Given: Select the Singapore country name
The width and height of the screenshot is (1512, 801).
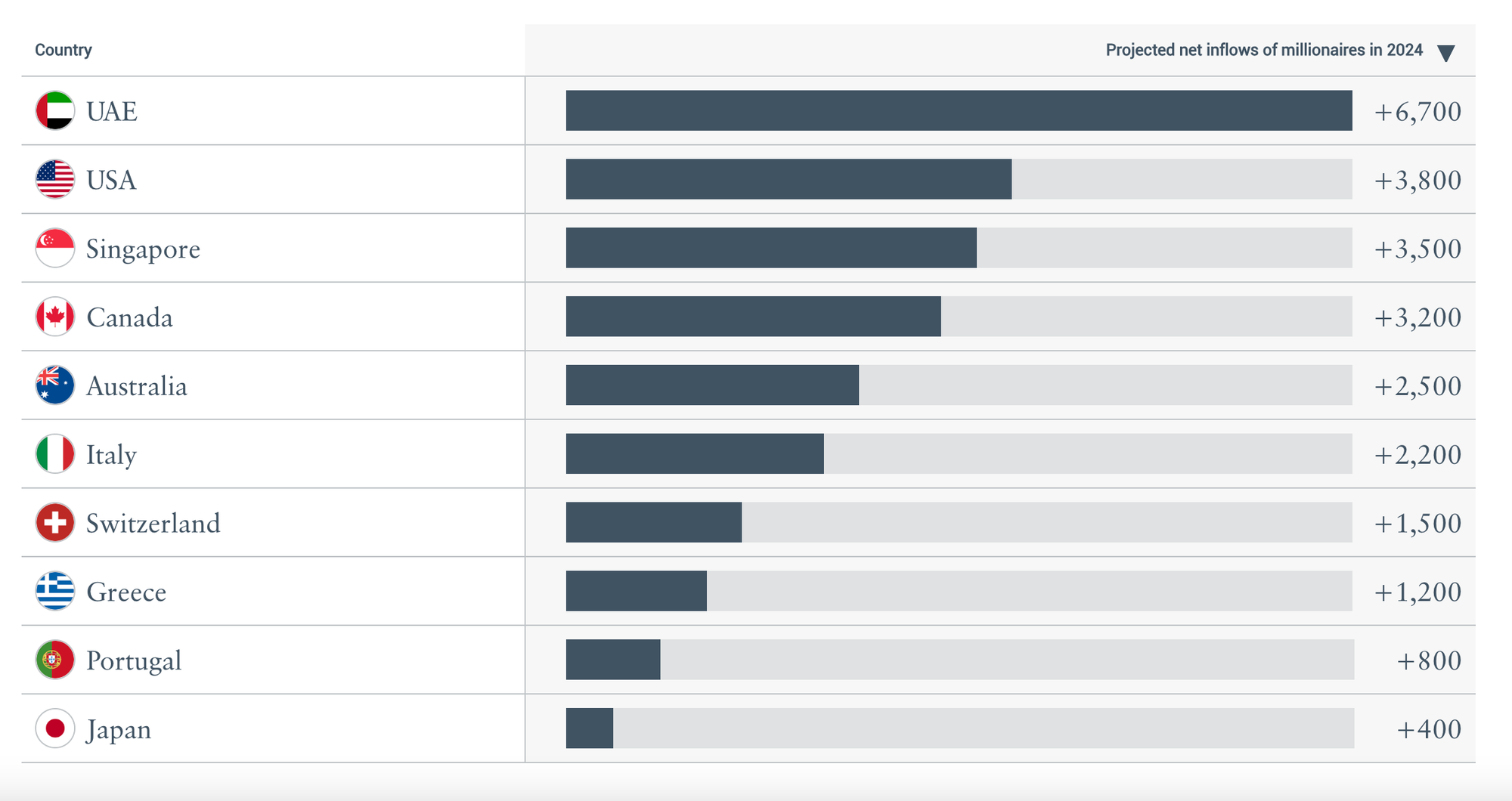Looking at the screenshot, I should tap(143, 249).
